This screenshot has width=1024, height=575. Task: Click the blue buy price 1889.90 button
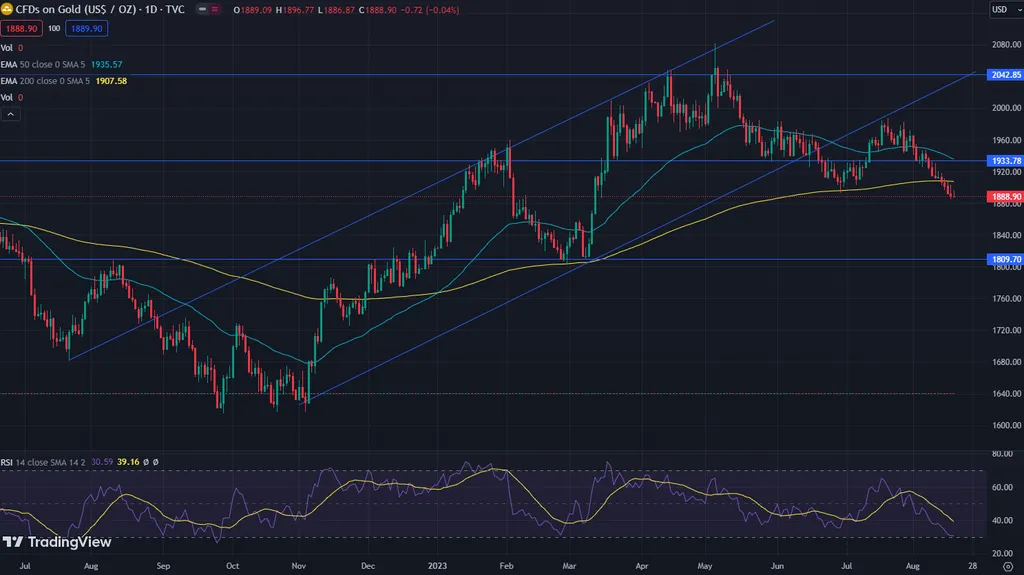point(85,29)
